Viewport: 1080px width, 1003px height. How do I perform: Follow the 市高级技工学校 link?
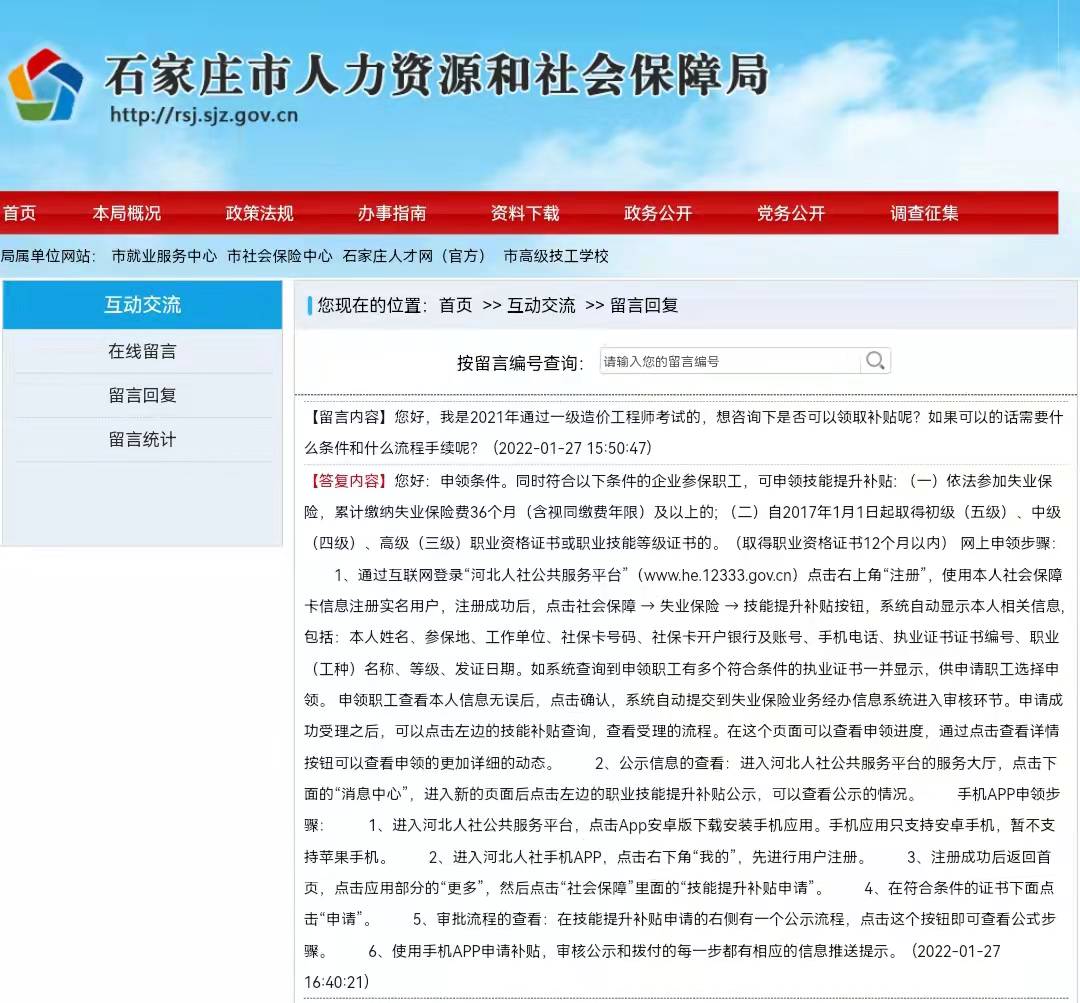click(556, 256)
